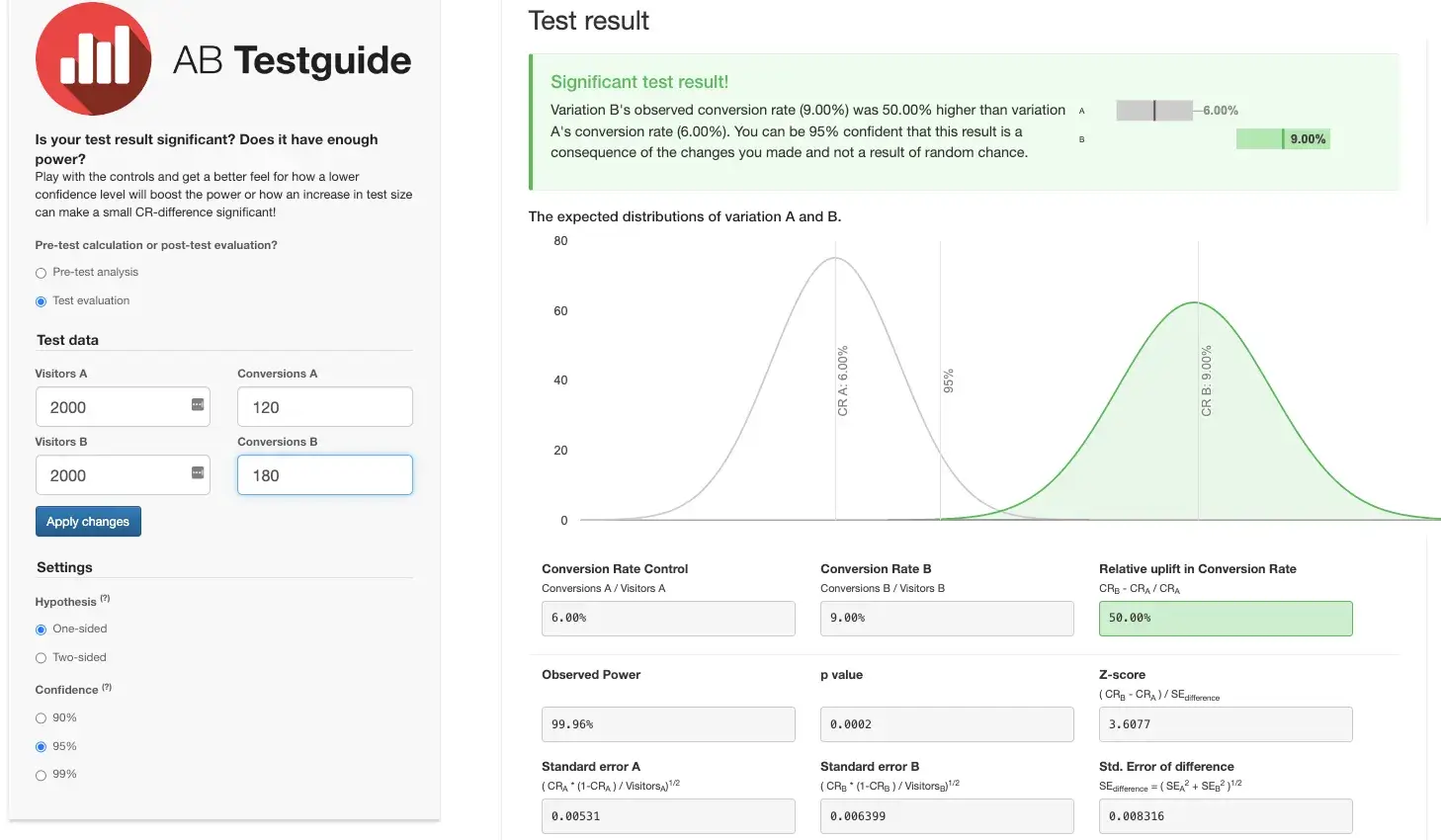The height and width of the screenshot is (840, 1441).
Task: Select the Test evaluation radio button
Action: pos(41,301)
